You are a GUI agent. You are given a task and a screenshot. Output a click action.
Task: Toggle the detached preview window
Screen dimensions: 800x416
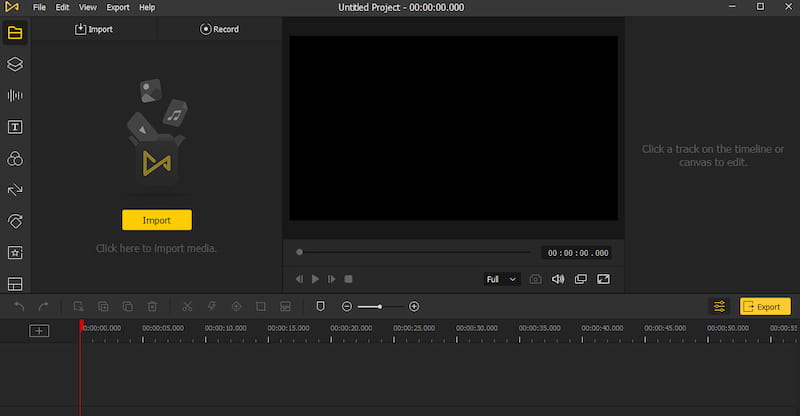[581, 279]
